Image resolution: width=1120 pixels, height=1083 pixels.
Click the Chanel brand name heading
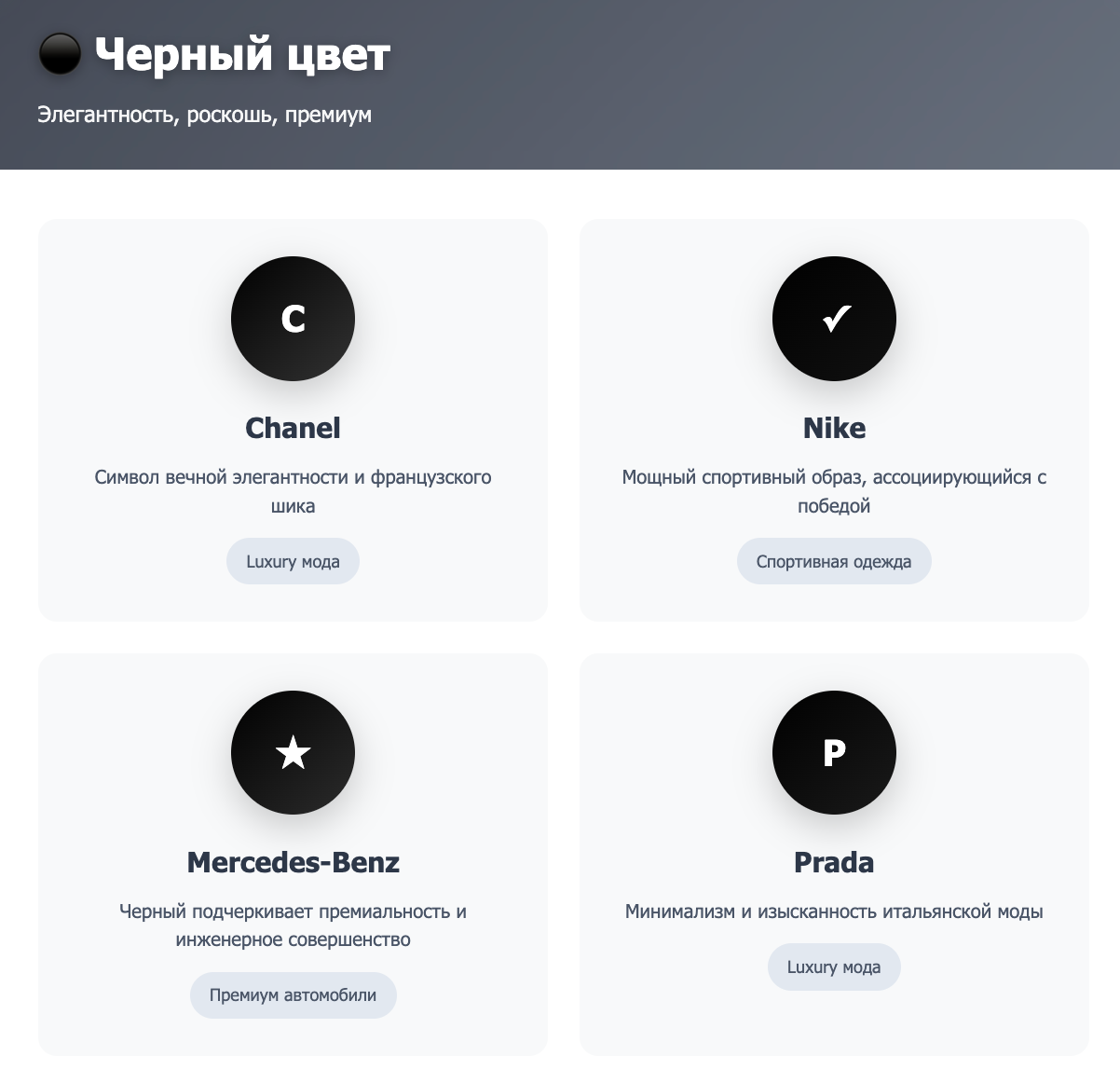click(x=293, y=428)
